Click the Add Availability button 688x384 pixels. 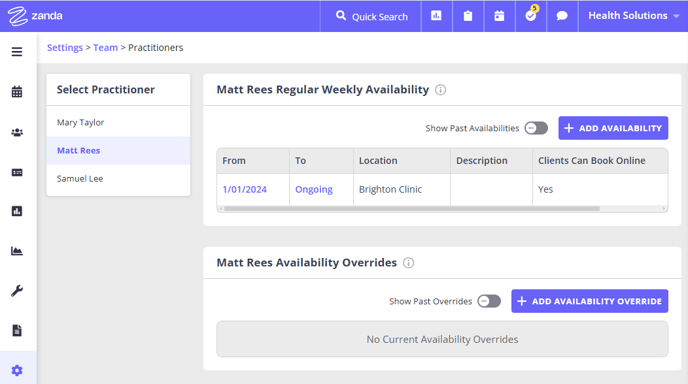pyautogui.click(x=613, y=128)
